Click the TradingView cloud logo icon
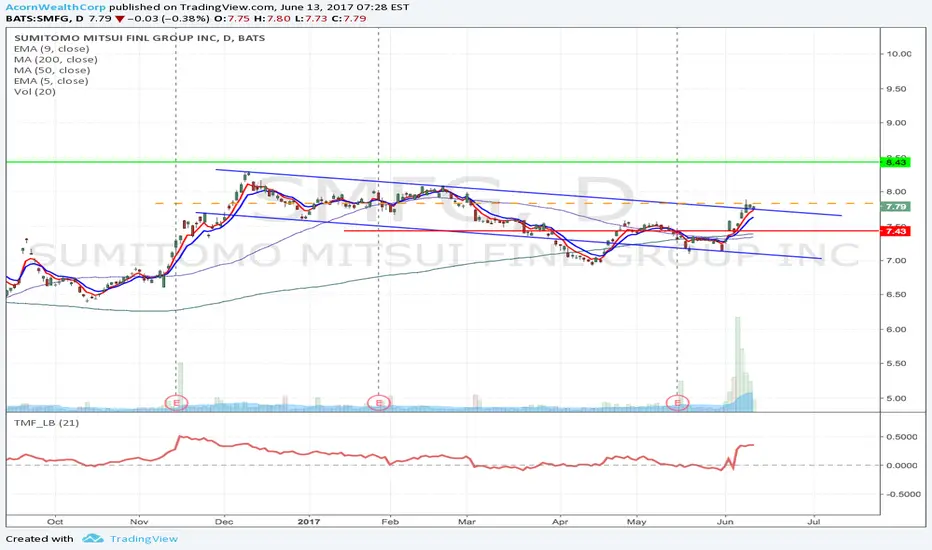 (93, 539)
